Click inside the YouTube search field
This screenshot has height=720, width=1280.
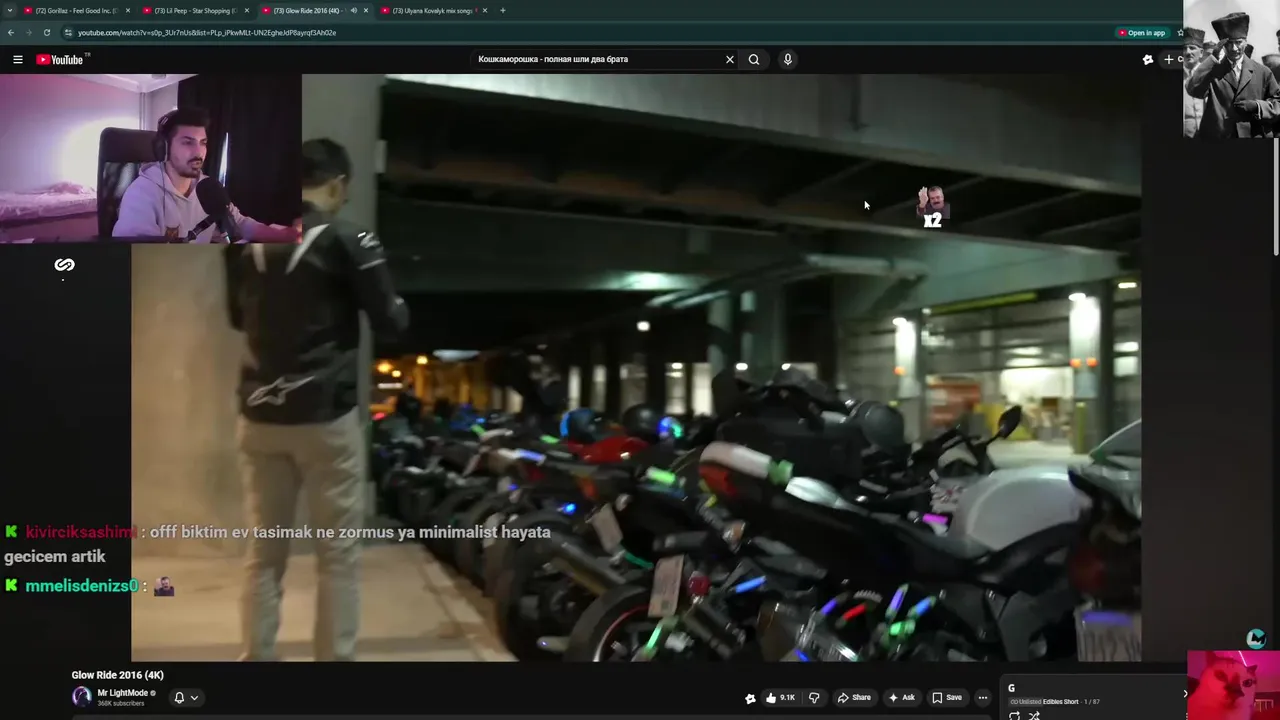[x=598, y=59]
